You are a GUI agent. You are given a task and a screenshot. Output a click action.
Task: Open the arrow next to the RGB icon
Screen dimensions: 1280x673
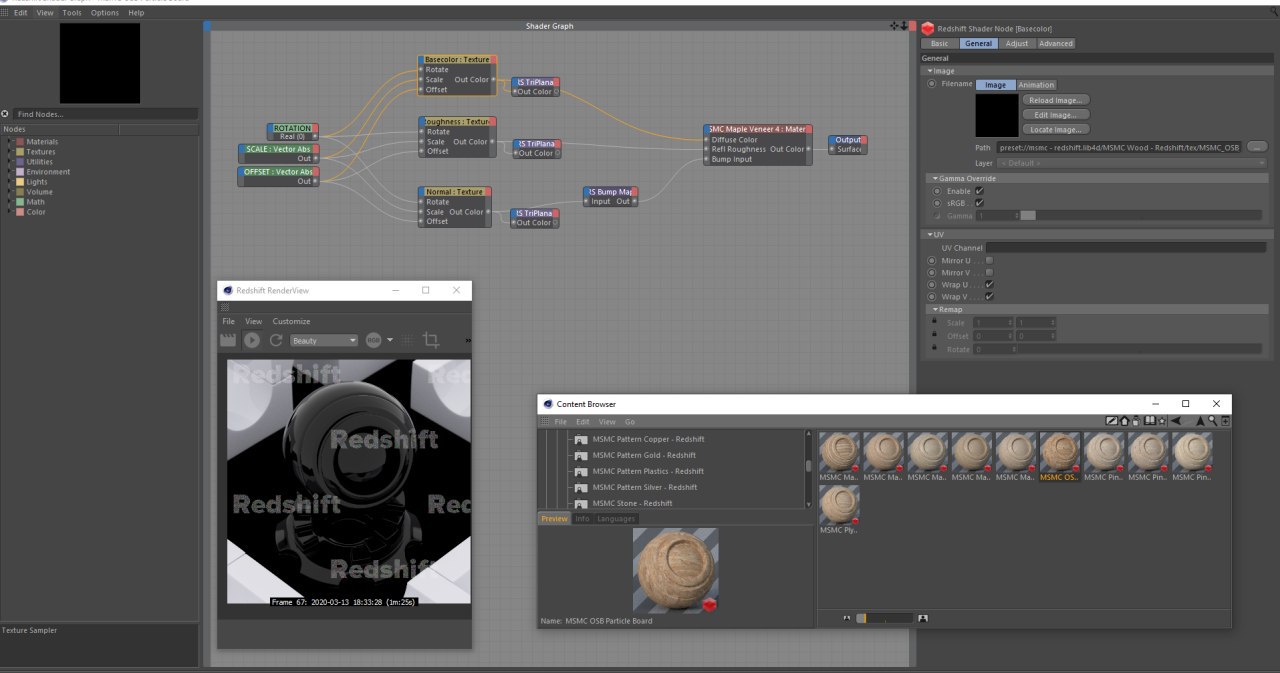click(x=390, y=340)
